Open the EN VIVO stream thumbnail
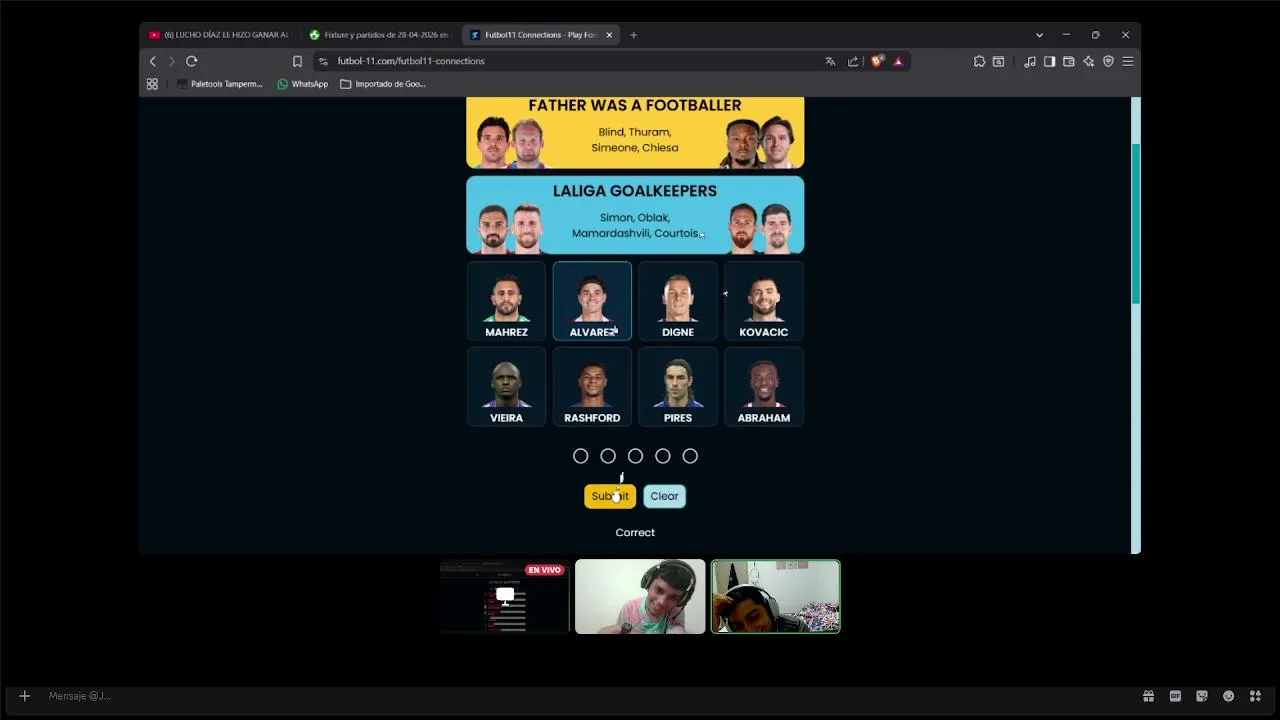1280x720 pixels. coord(505,596)
